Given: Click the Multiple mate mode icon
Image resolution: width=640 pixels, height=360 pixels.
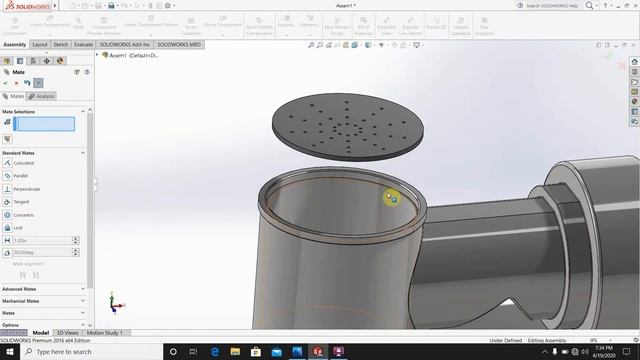Looking at the screenshot, I should coord(7,139).
